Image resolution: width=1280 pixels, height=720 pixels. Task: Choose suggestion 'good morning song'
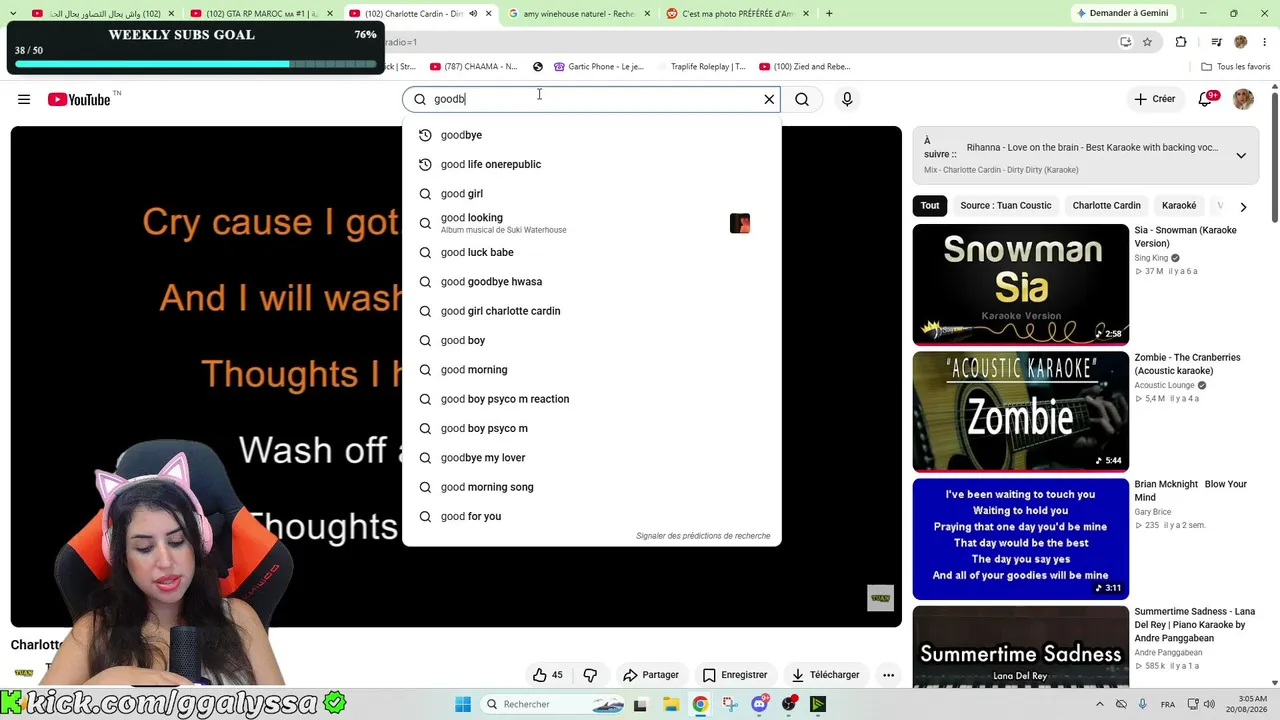click(591, 487)
